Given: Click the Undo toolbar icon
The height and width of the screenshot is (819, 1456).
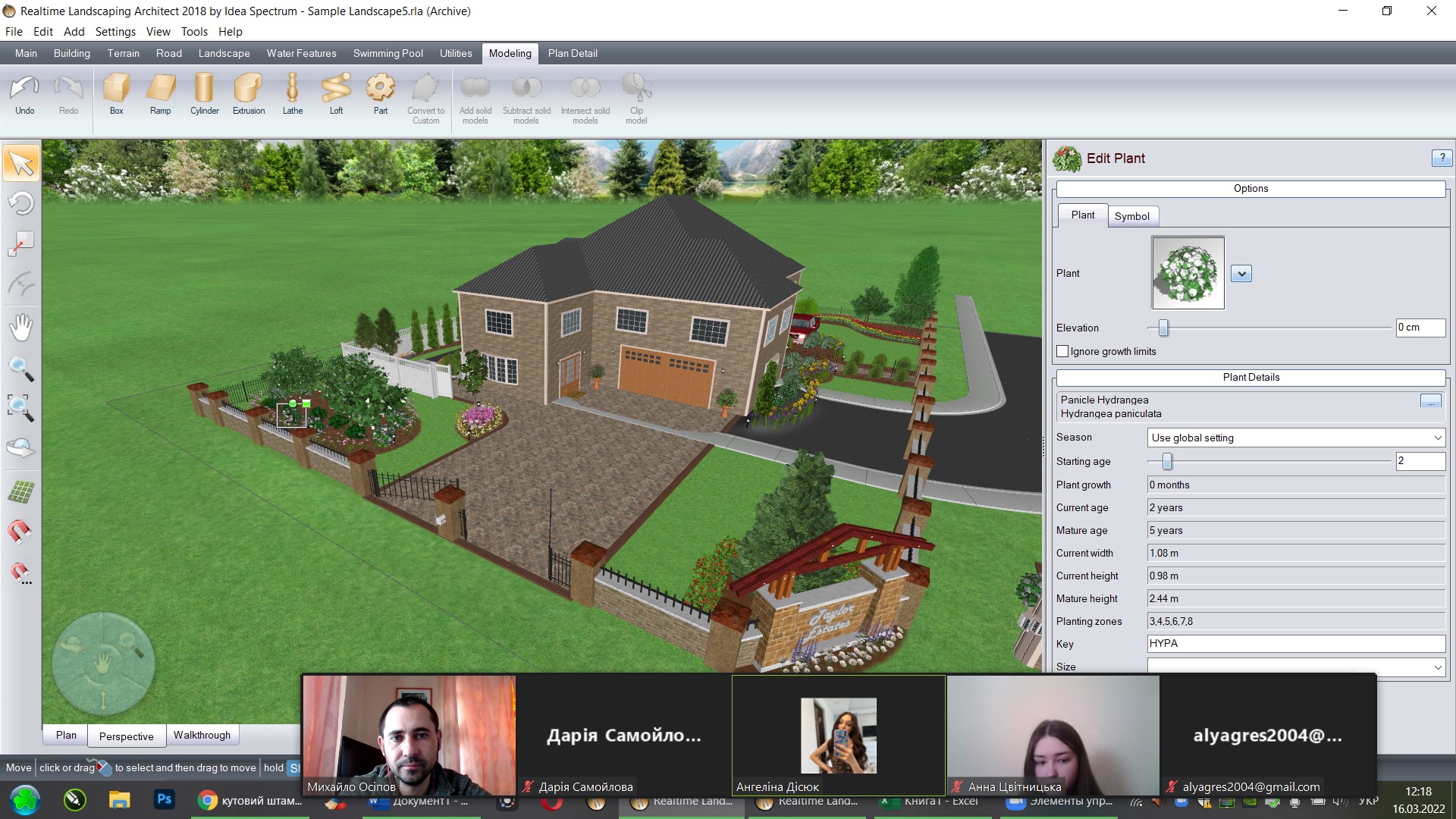Looking at the screenshot, I should (24, 95).
